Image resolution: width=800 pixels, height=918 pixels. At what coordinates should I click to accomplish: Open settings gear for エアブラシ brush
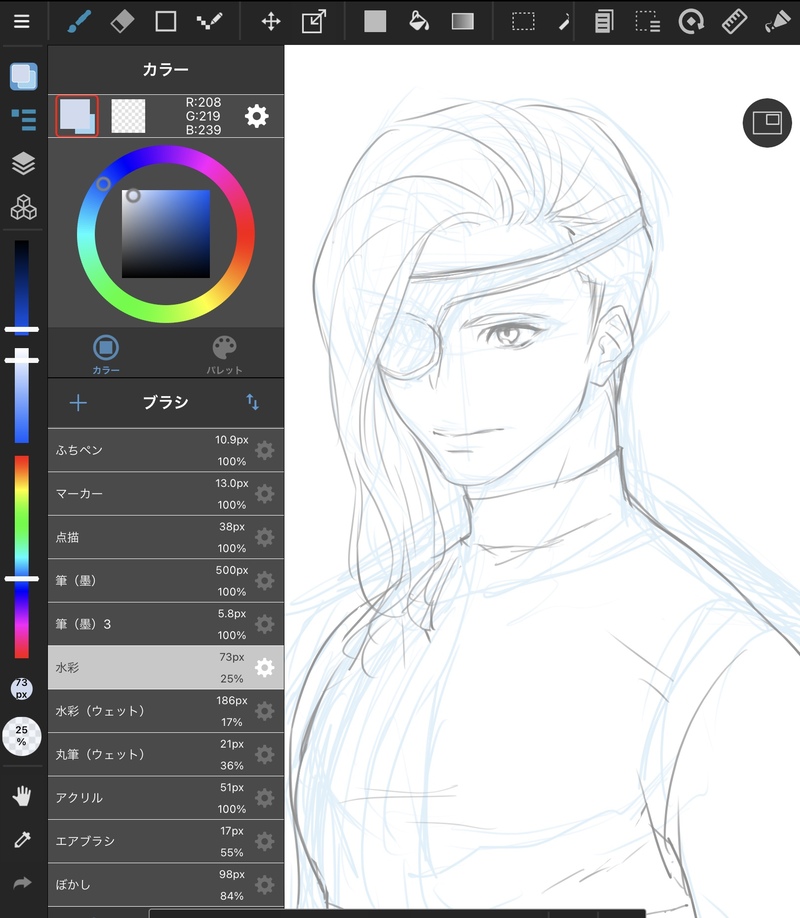[265, 841]
